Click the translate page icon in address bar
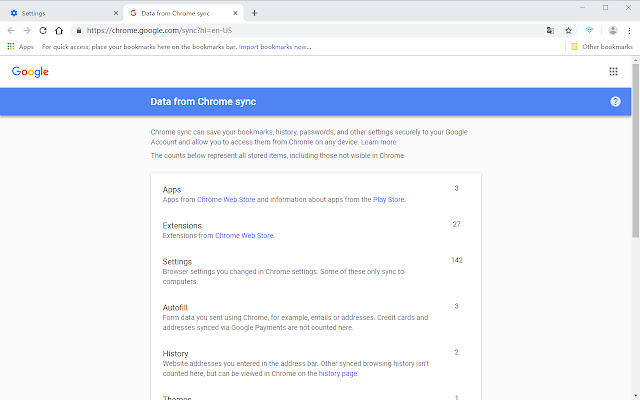 (550, 30)
